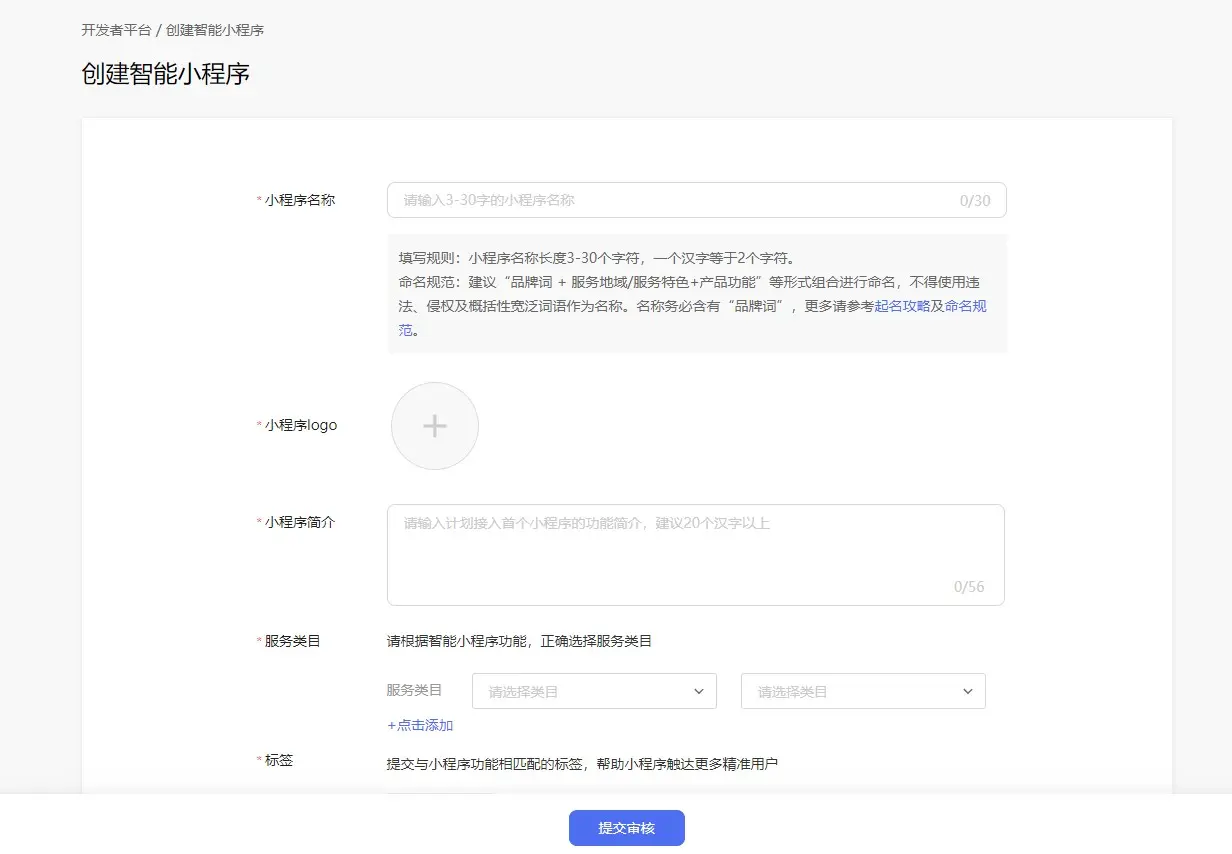Click the 标签 field label
Viewport: 1232px width, 854px height.
[x=279, y=760]
